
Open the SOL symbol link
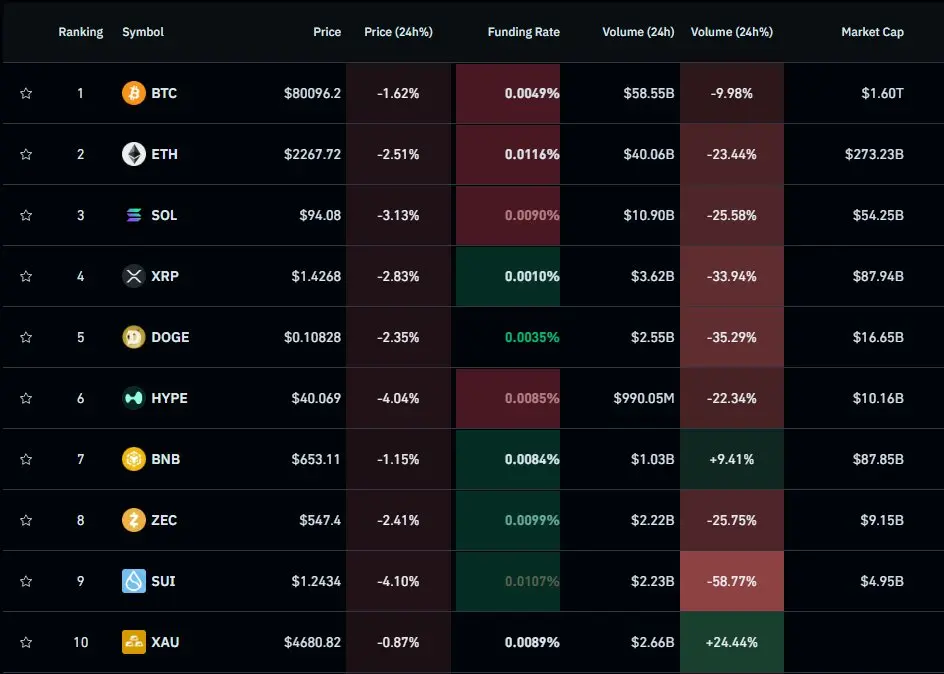(x=164, y=215)
